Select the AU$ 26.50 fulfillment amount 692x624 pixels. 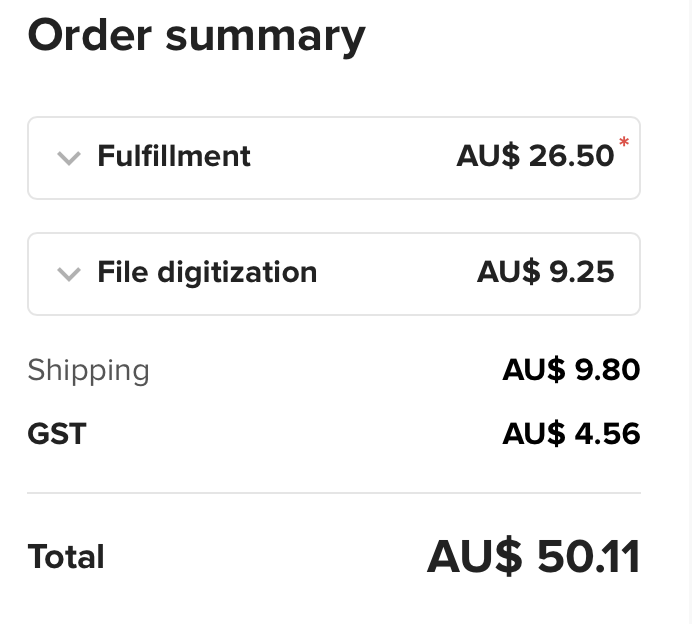coord(535,156)
